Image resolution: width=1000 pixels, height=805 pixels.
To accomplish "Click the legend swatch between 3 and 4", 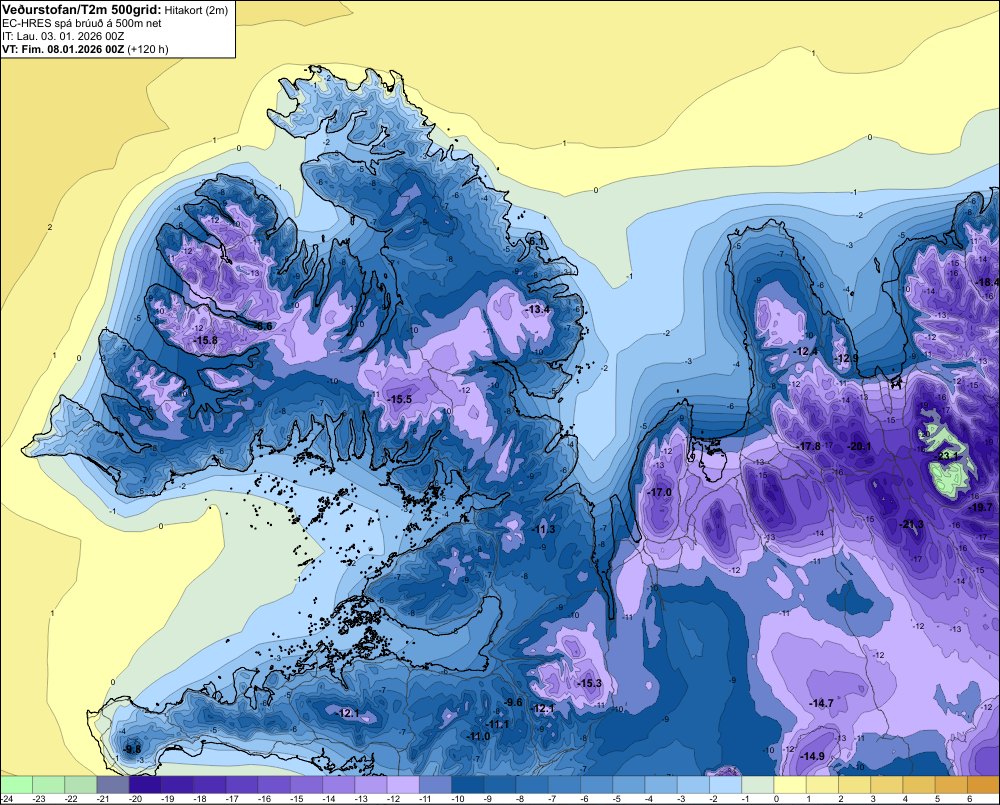I will 886,784.
